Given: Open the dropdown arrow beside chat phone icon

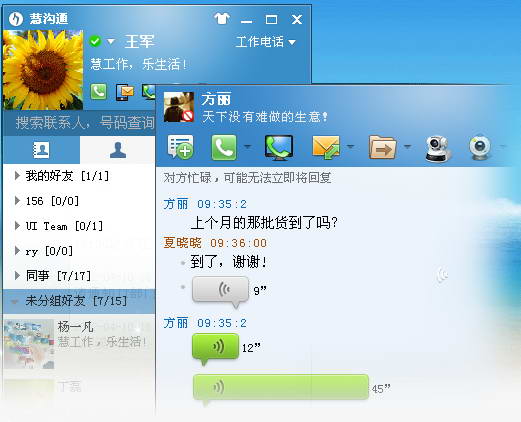Looking at the screenshot, I should 248,146.
